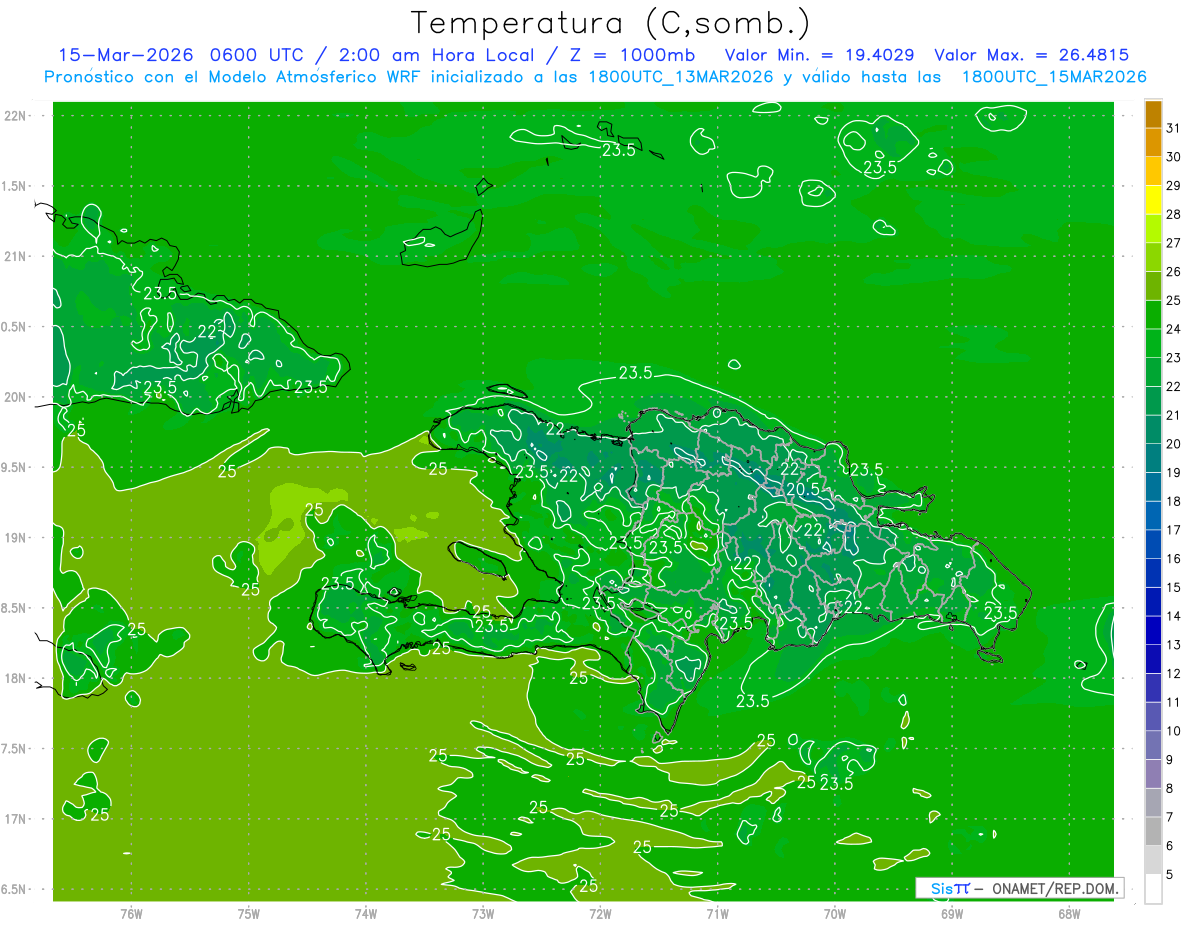Screen dimensions: 1200x927
Task: Click the '76W' longitude axis label
Action: [x=131, y=913]
